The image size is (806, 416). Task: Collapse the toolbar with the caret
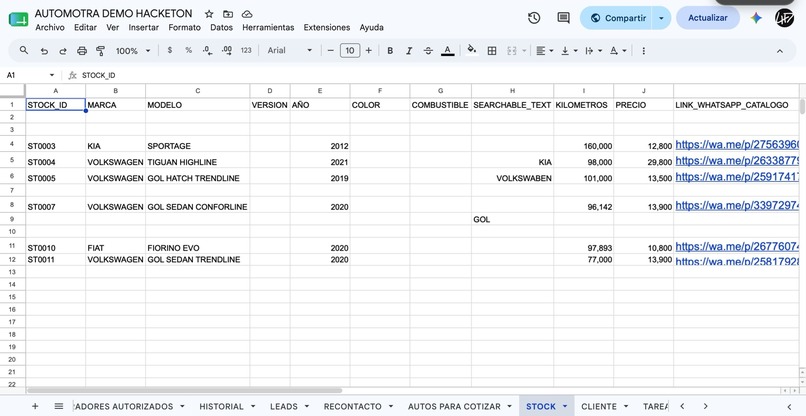[780, 51]
